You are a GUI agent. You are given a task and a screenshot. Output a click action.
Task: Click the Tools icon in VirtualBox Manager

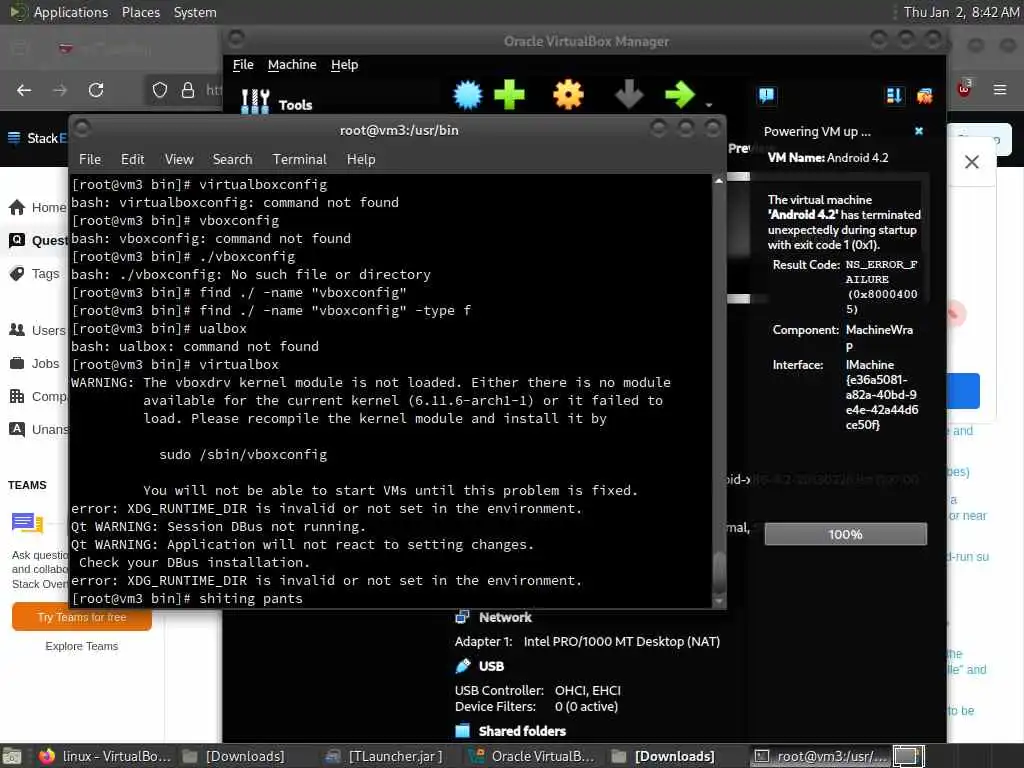(255, 103)
